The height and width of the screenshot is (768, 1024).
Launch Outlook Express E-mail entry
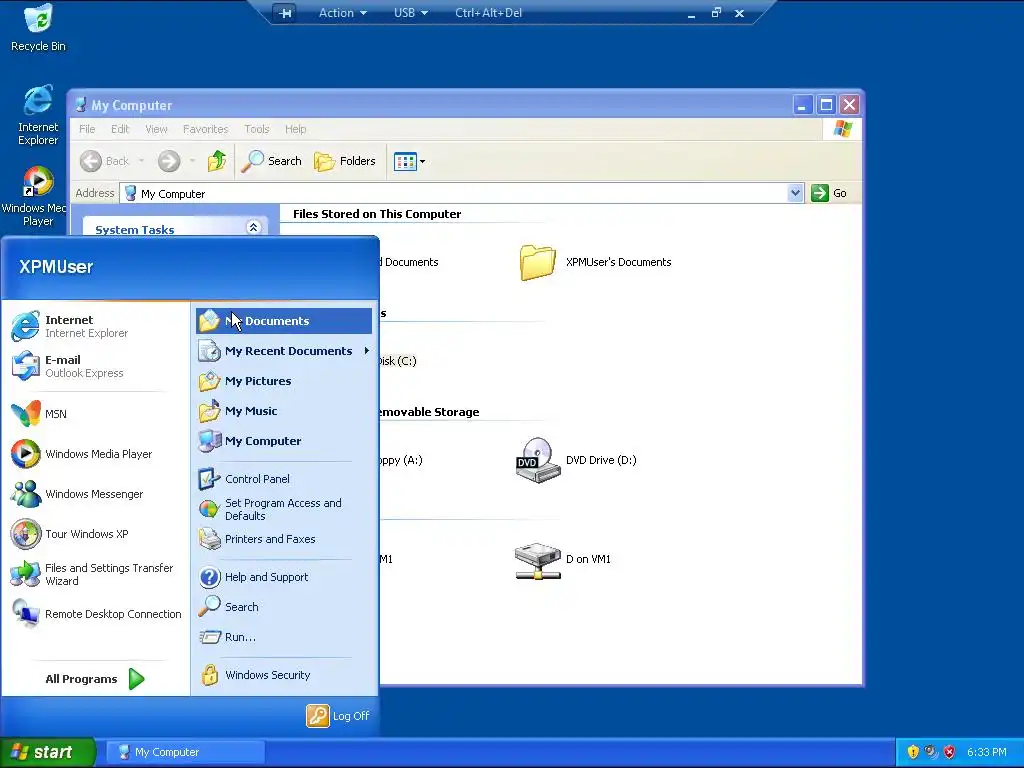point(95,366)
